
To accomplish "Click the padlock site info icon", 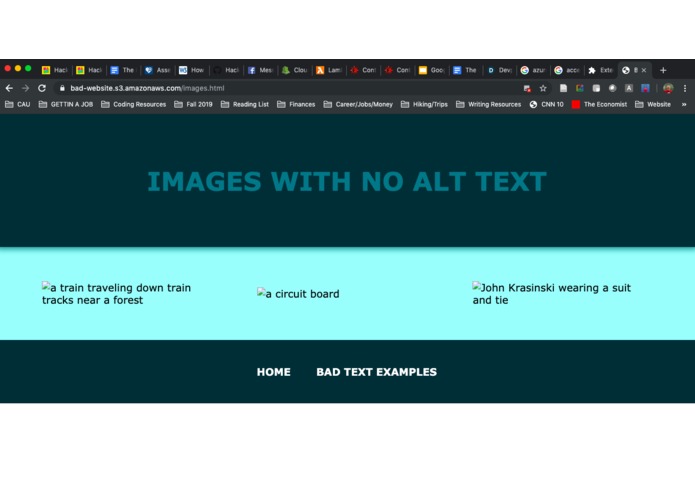I will tap(62, 88).
